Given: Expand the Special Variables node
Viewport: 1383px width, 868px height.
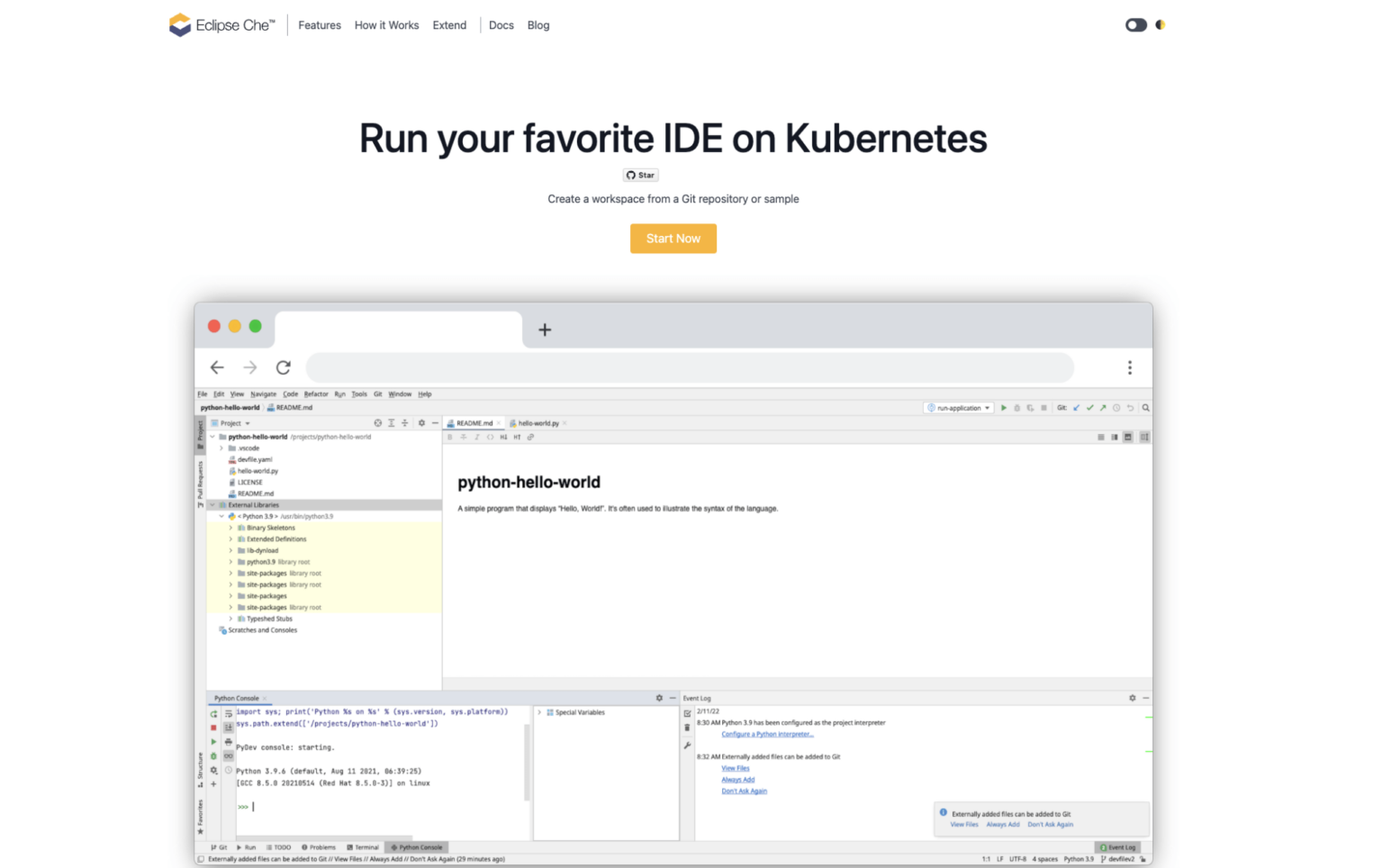Looking at the screenshot, I should 539,711.
